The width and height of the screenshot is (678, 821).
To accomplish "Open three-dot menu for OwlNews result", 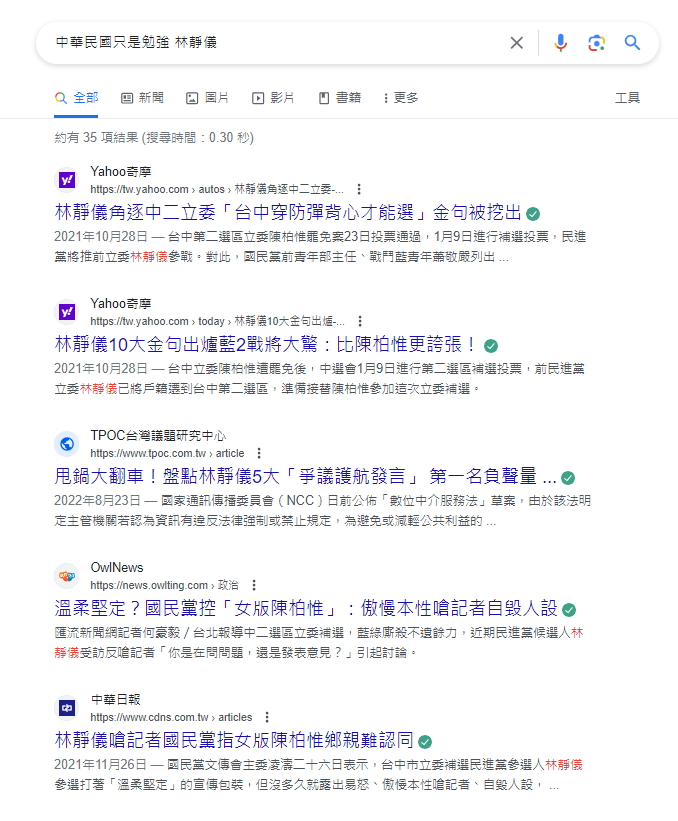I will tap(254, 585).
